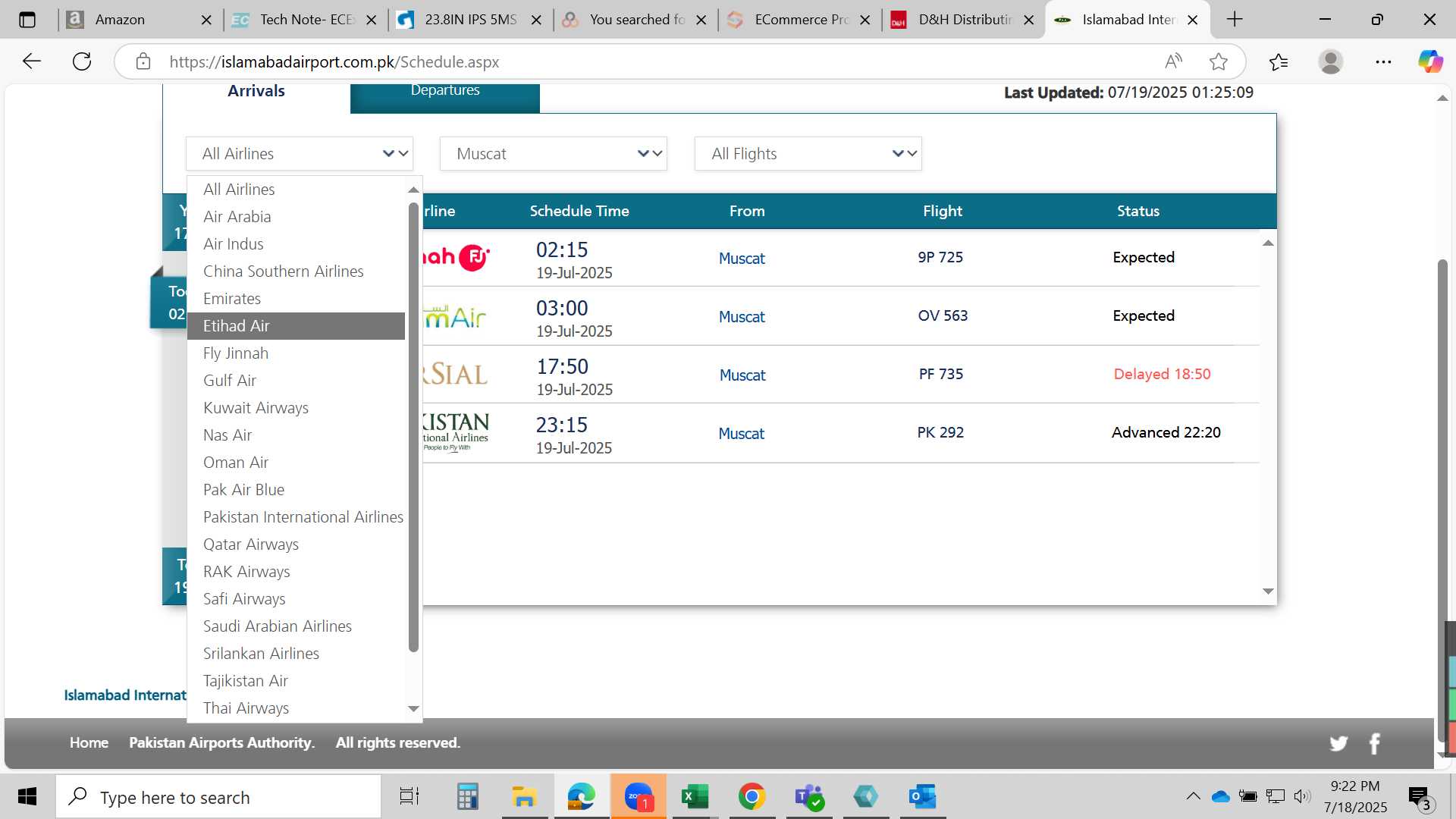Open the Muscat city dropdown

pos(554,154)
